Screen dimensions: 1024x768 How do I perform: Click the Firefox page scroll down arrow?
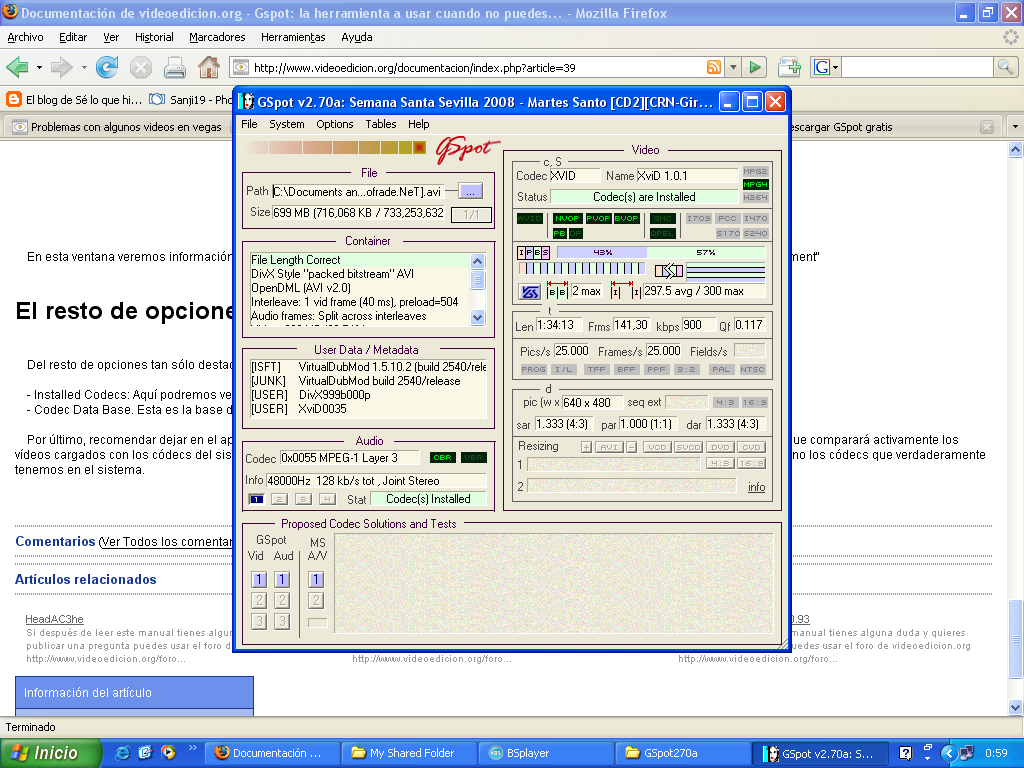coord(1016,707)
